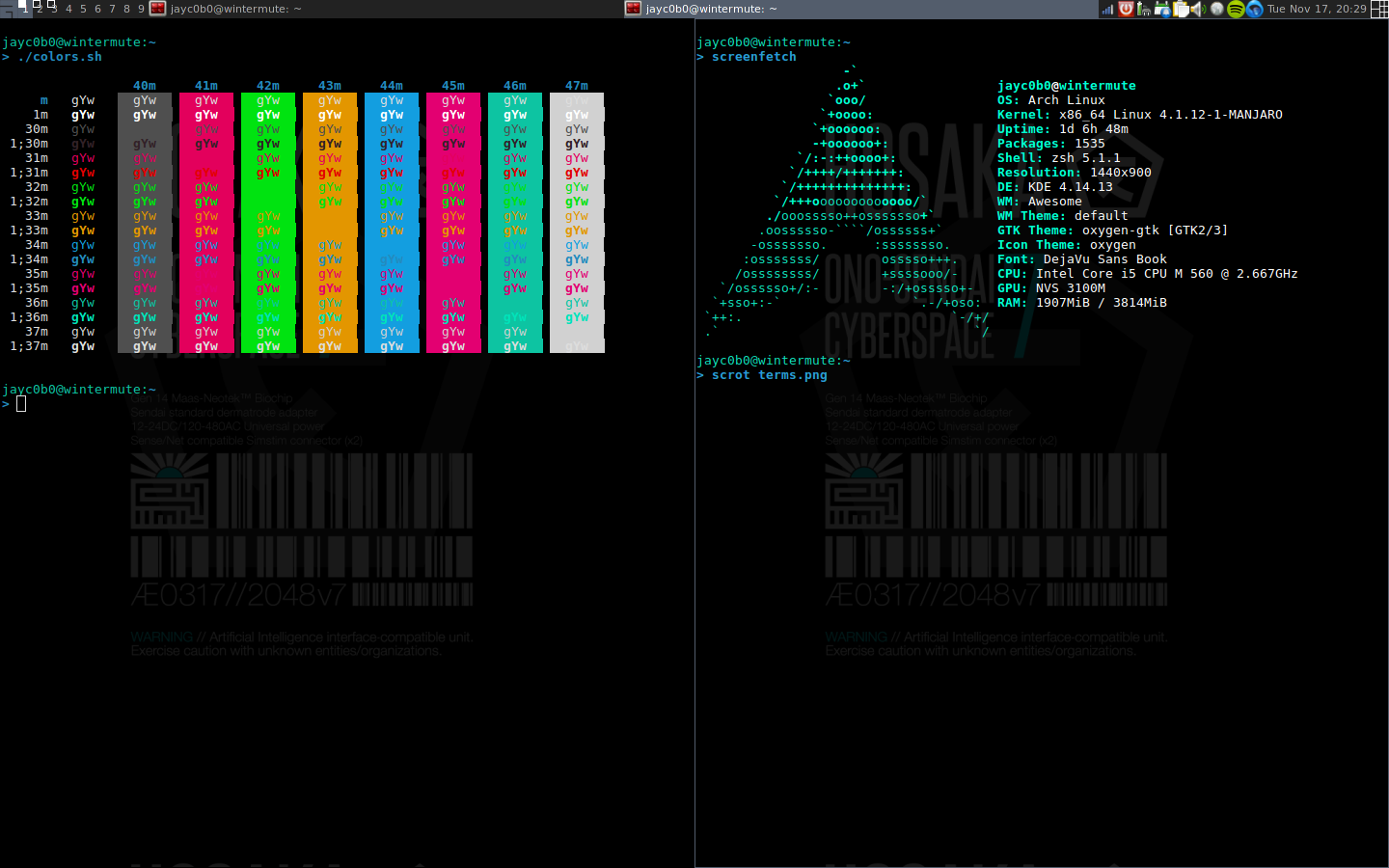Screen dimensions: 1389x868
Task: Go to workspace tag 9
Action: pyautogui.click(x=141, y=9)
